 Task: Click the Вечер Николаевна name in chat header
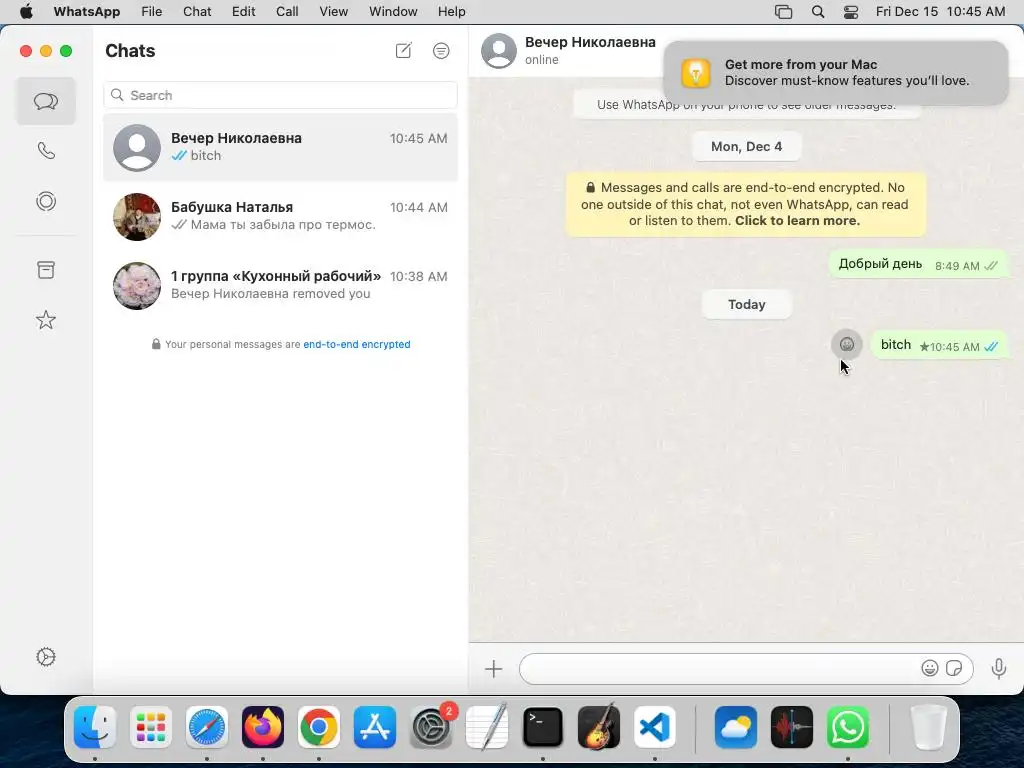coord(590,42)
